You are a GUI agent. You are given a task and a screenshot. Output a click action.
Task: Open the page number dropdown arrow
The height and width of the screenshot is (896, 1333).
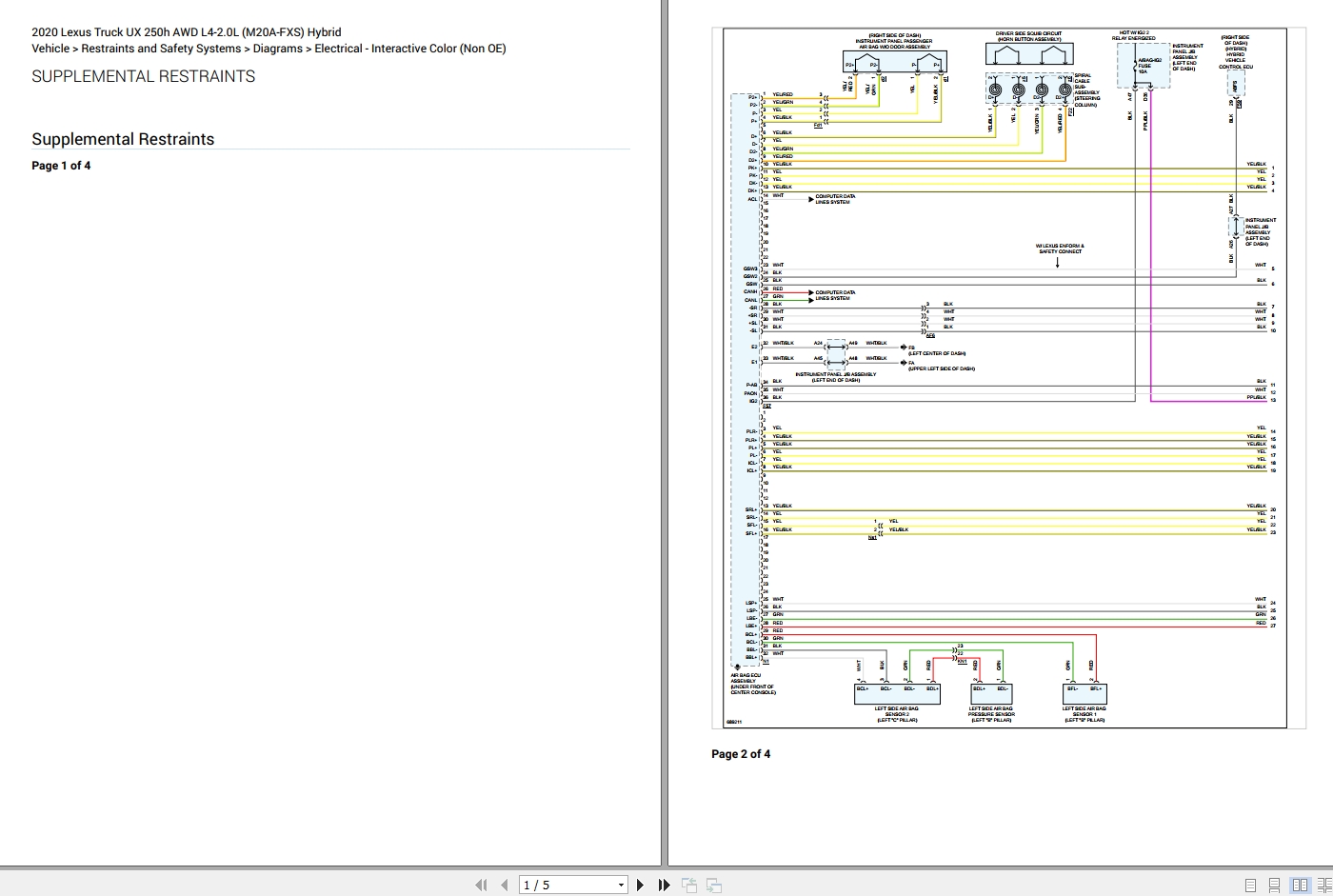[x=621, y=885]
